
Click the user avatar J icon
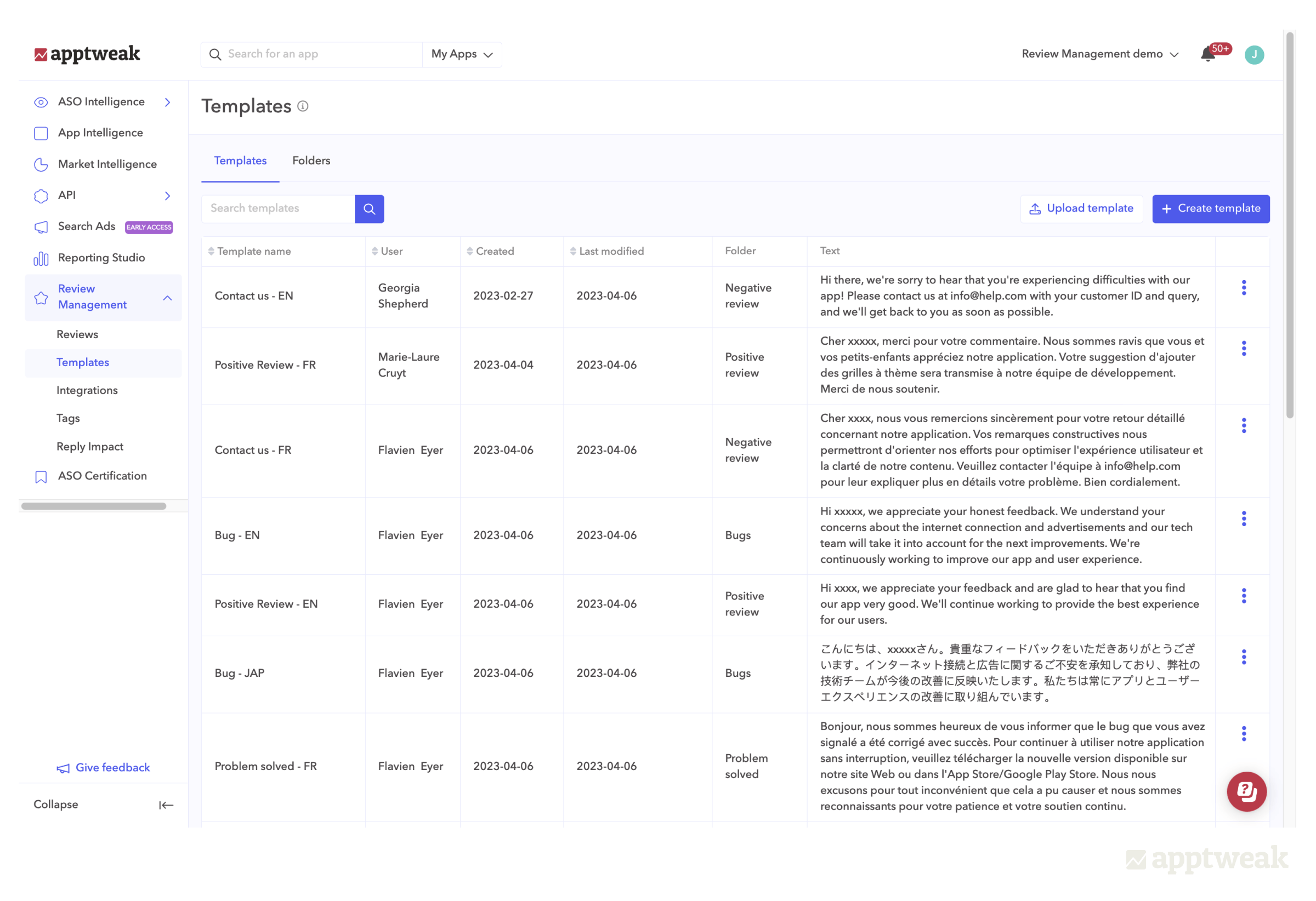coord(1254,55)
